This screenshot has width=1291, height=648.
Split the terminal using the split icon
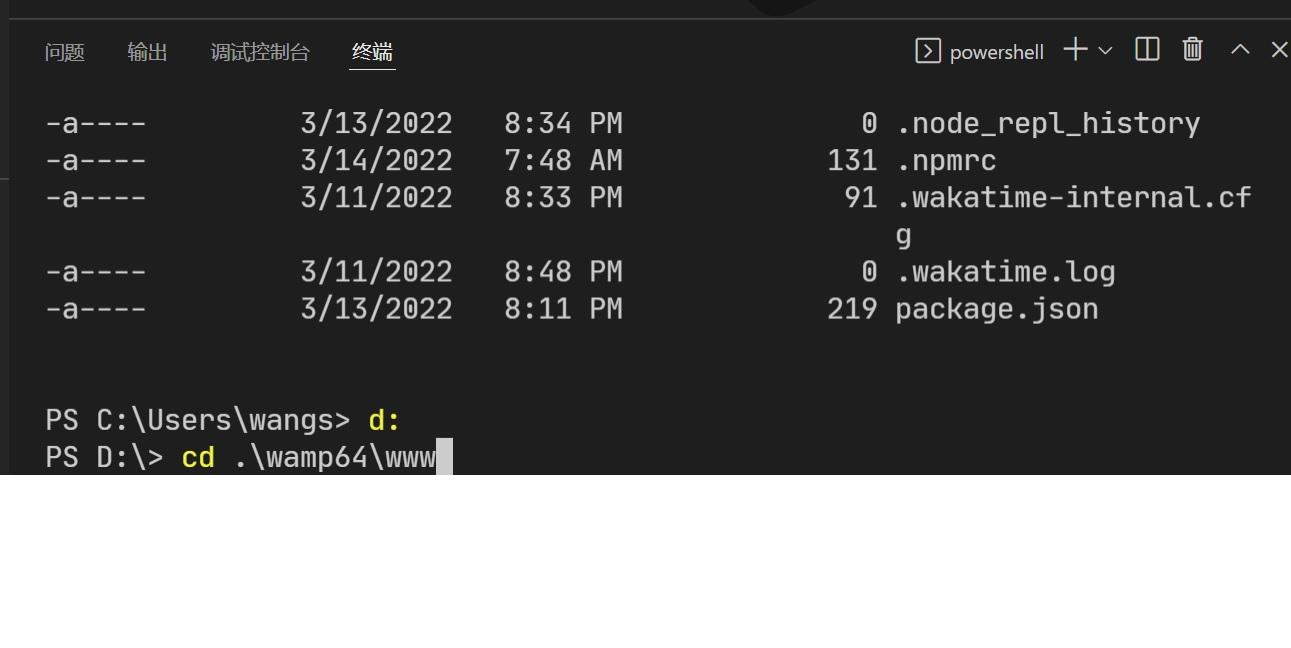[1146, 50]
